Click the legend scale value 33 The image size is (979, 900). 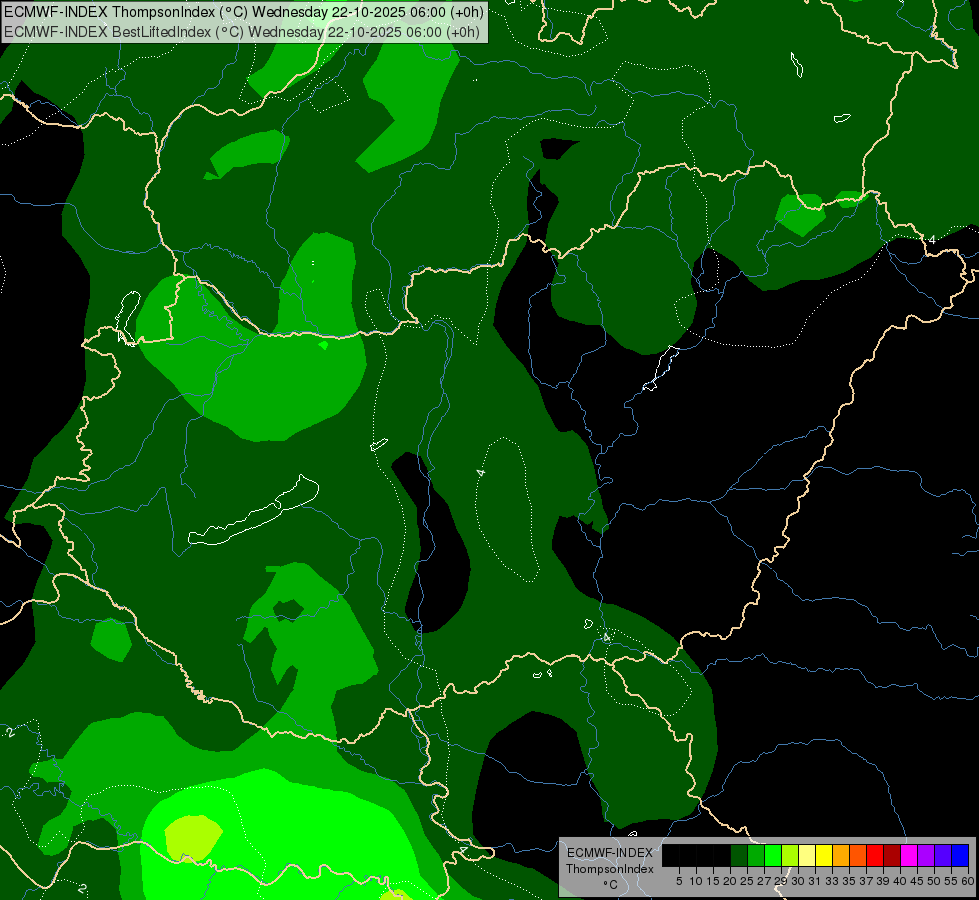pyautogui.click(x=832, y=881)
